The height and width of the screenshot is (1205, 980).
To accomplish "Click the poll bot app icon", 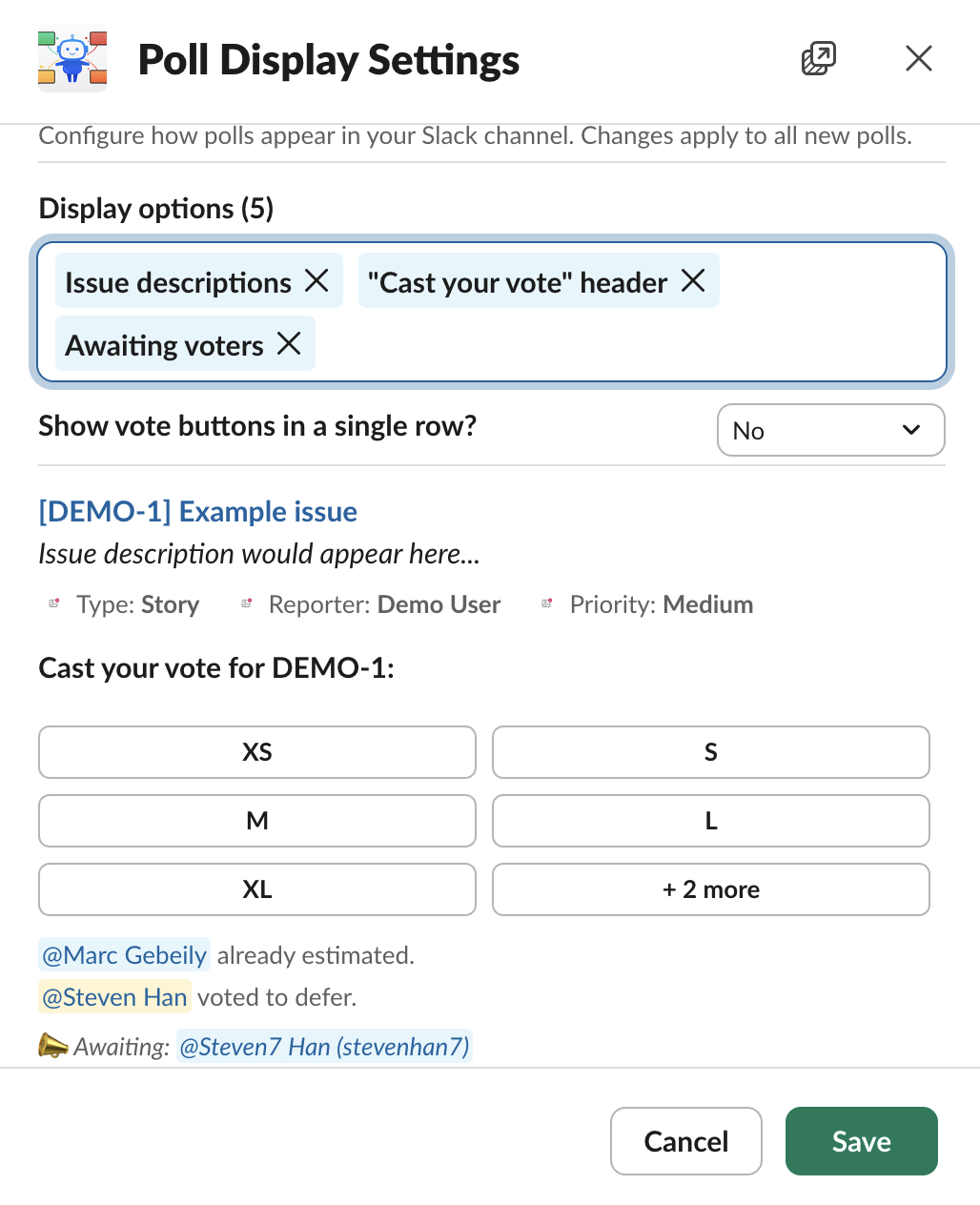I will 72,61.
